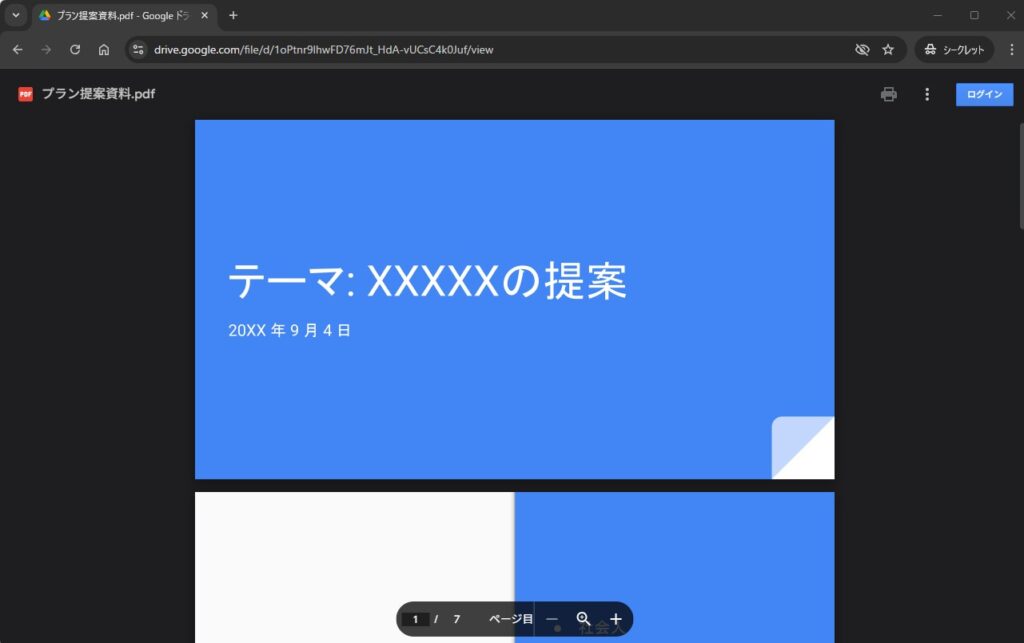Click the red PDF file type icon
The height and width of the screenshot is (643, 1024).
25,94
